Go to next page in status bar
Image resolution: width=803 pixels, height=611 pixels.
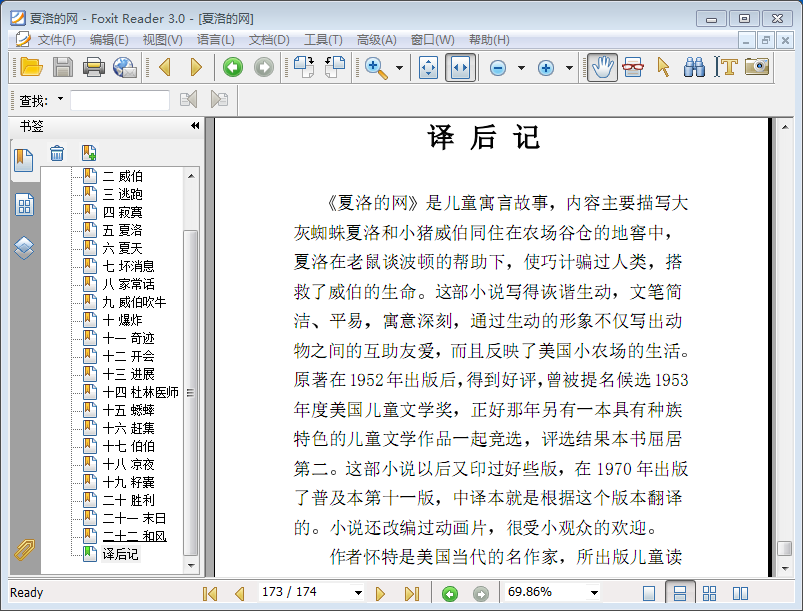click(x=380, y=594)
